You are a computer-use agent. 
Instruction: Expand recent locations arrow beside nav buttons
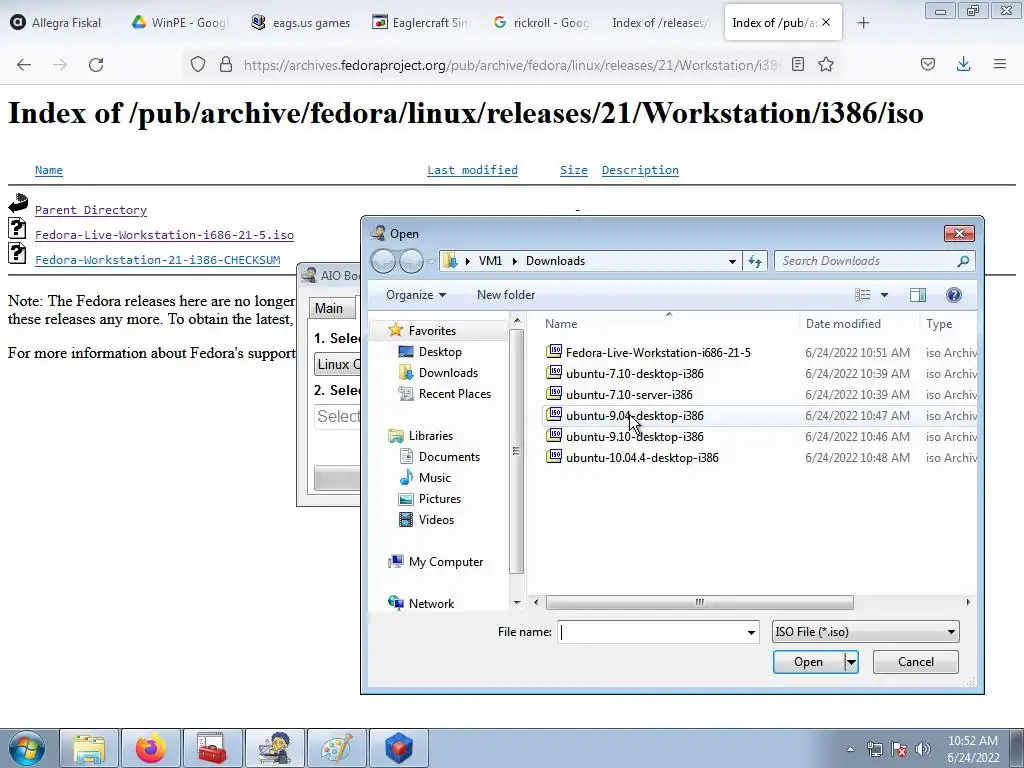click(x=431, y=261)
